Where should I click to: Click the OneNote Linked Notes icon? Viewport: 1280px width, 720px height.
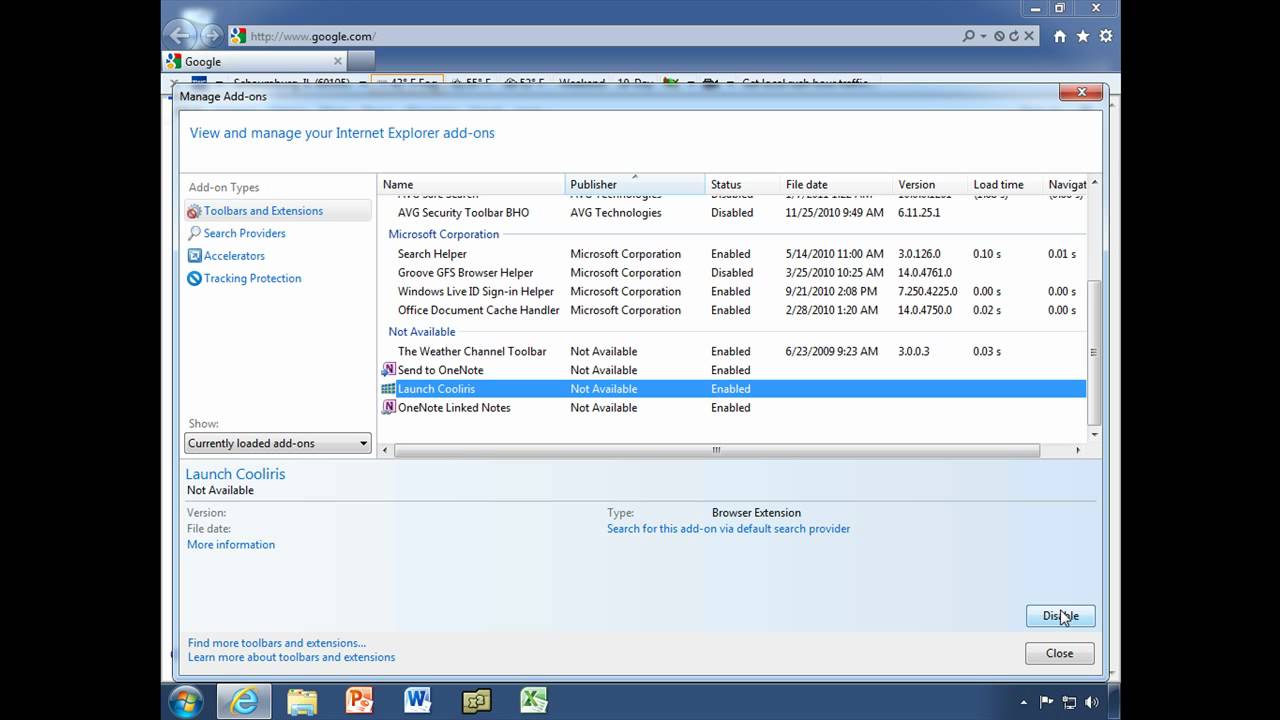pyautogui.click(x=389, y=408)
